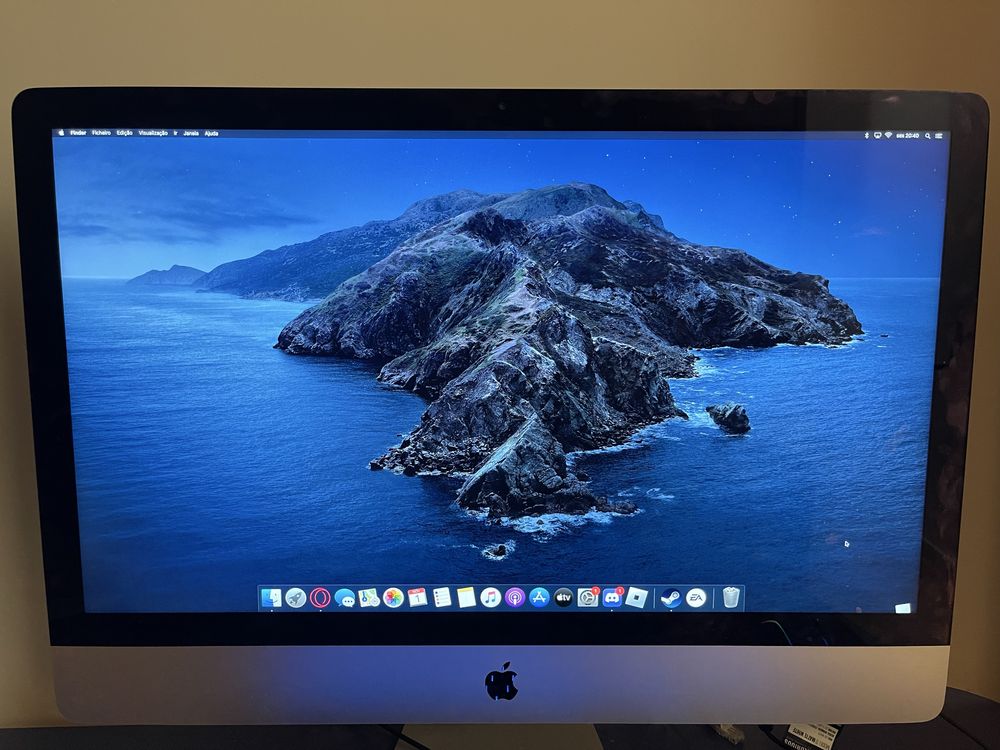The height and width of the screenshot is (750, 1000).
Task: Open App Store from the Dock
Action: coord(540,598)
